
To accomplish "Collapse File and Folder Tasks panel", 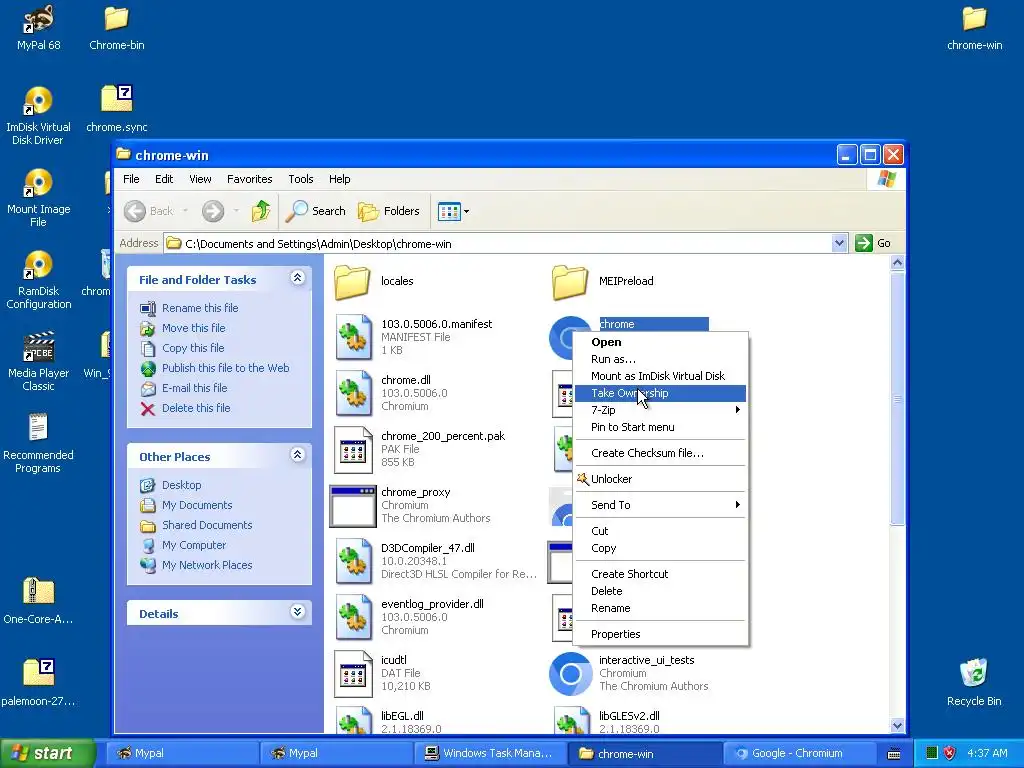I will tap(297, 278).
